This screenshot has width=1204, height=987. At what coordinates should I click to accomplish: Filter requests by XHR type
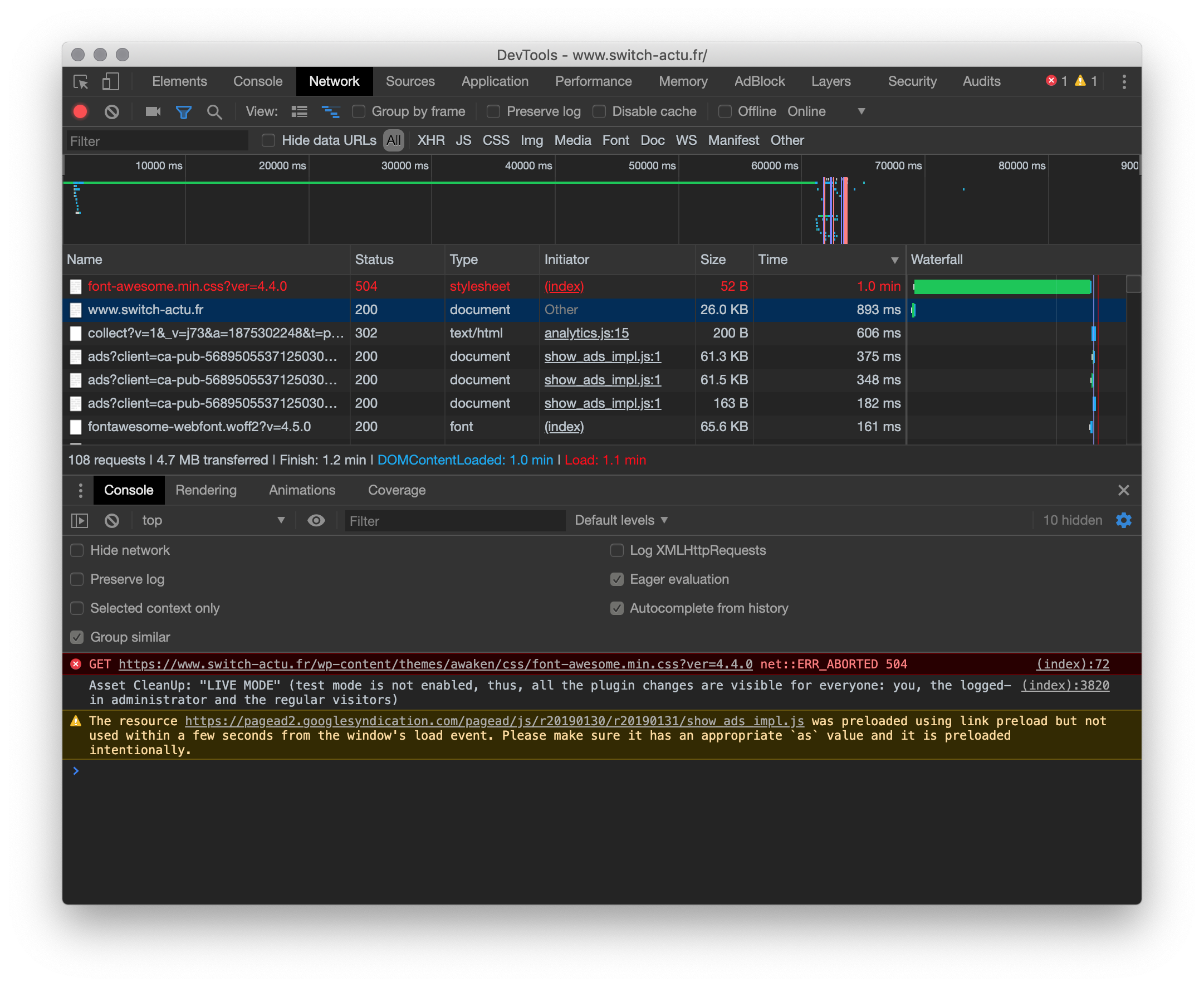[x=430, y=140]
